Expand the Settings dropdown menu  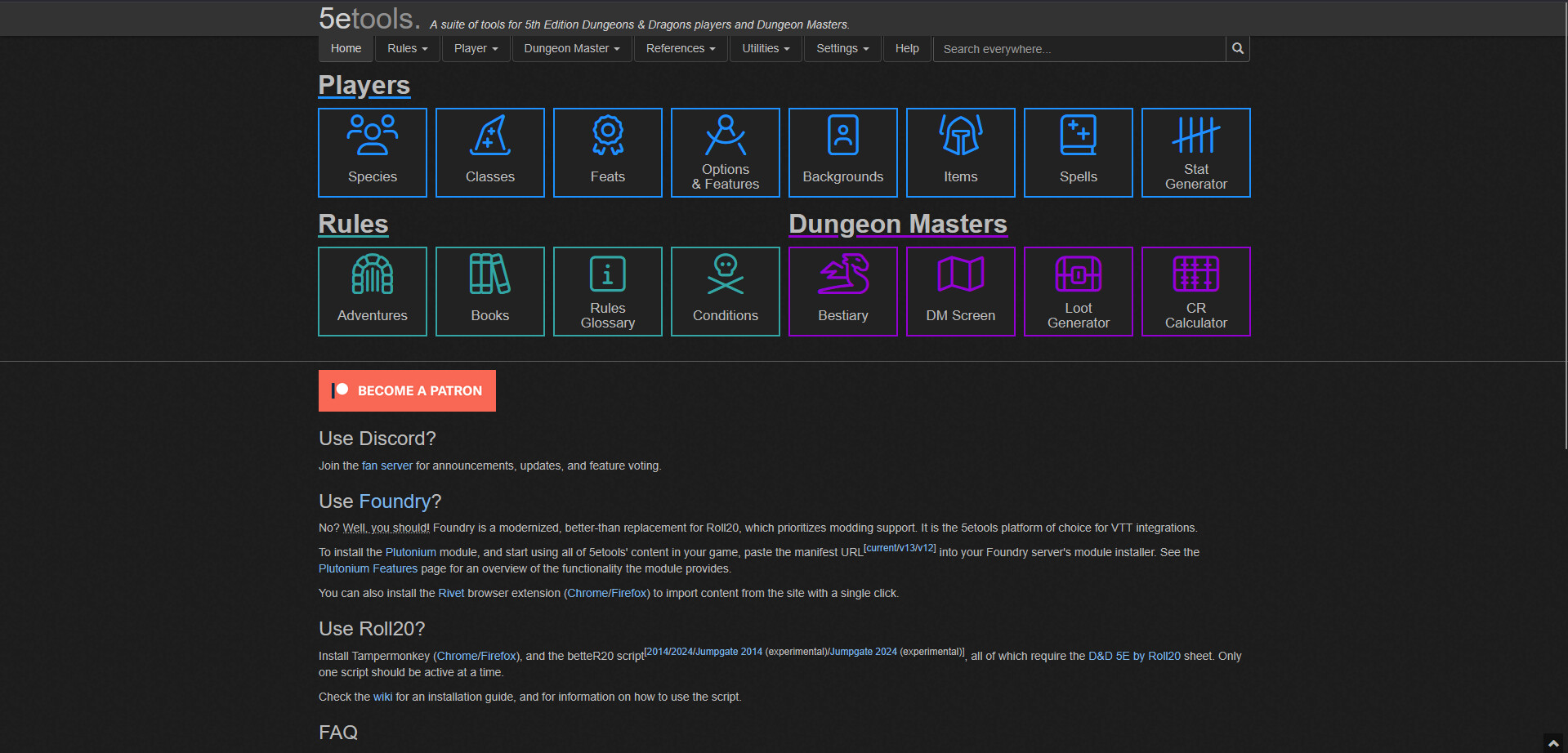tap(842, 49)
